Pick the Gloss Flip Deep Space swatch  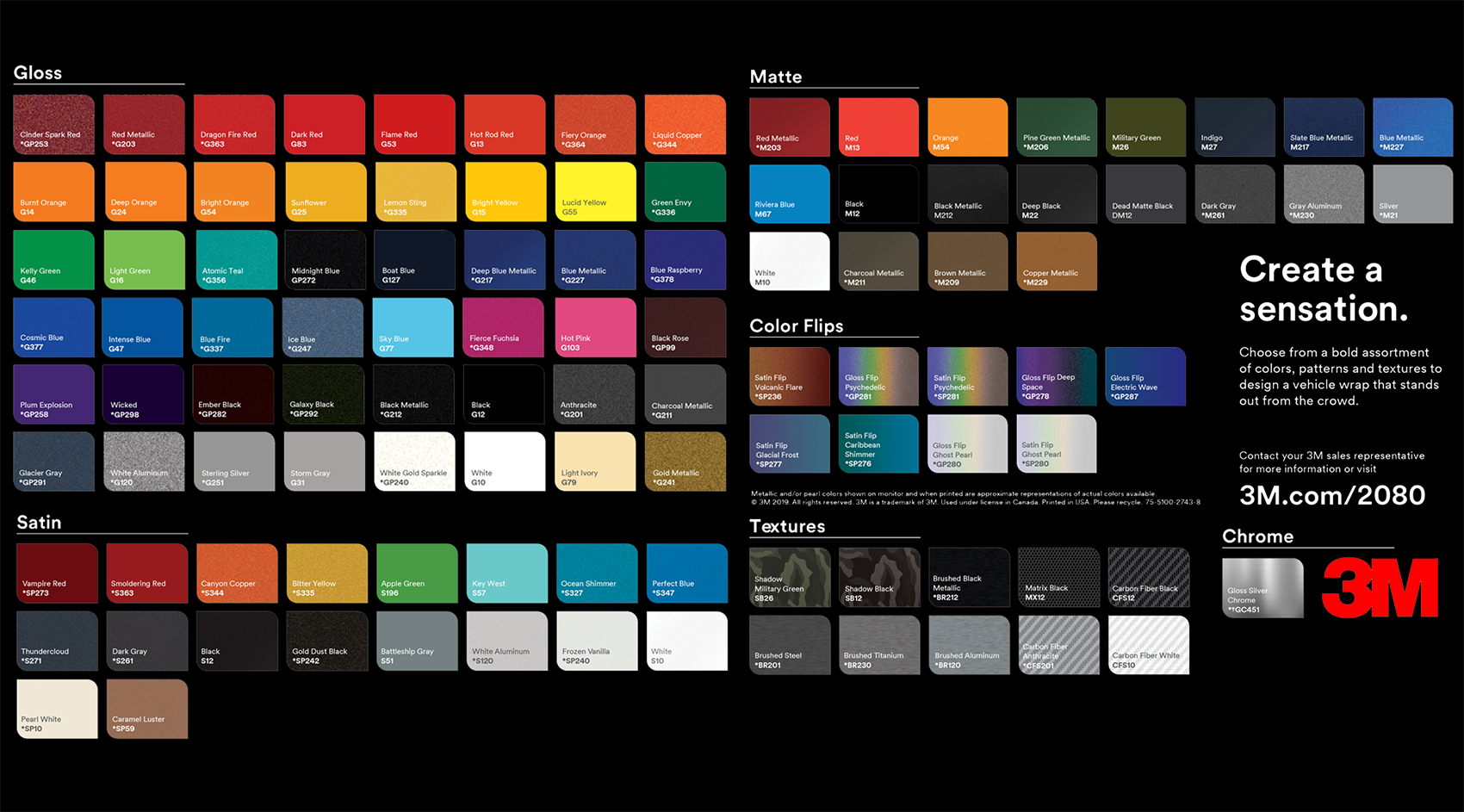click(x=1057, y=376)
